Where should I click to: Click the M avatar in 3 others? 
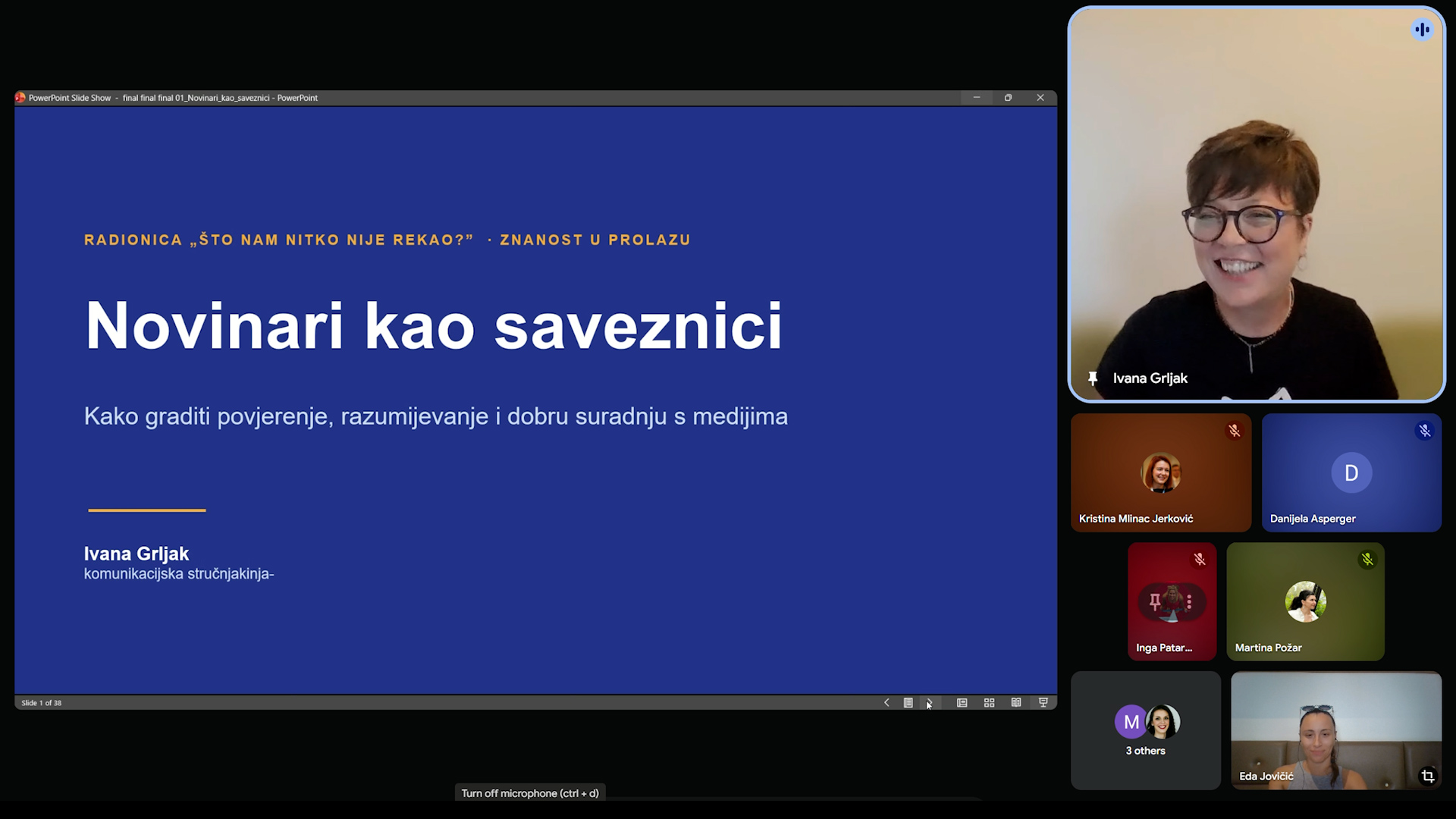tap(1131, 722)
